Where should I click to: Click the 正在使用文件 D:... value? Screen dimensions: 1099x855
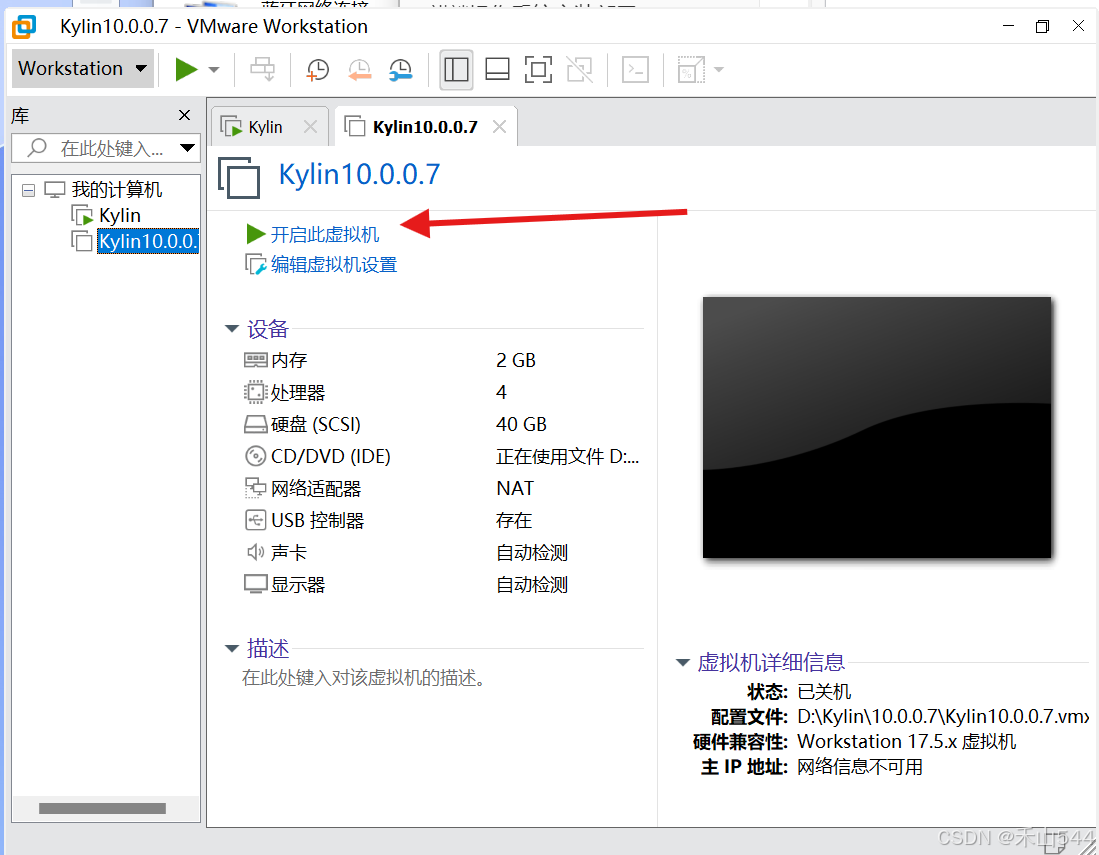pos(568,456)
